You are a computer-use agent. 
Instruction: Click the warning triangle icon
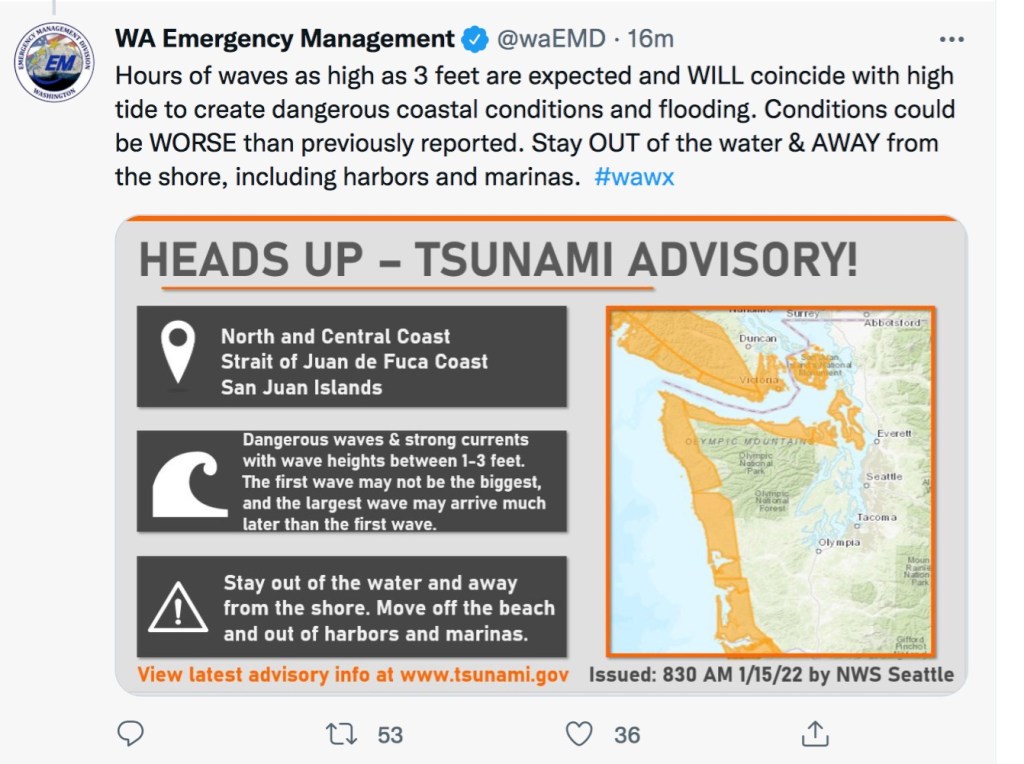coord(178,607)
